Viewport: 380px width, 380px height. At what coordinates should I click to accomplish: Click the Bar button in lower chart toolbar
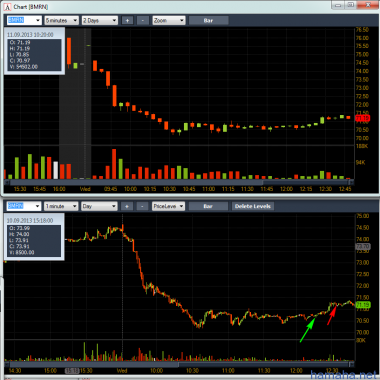click(x=208, y=206)
